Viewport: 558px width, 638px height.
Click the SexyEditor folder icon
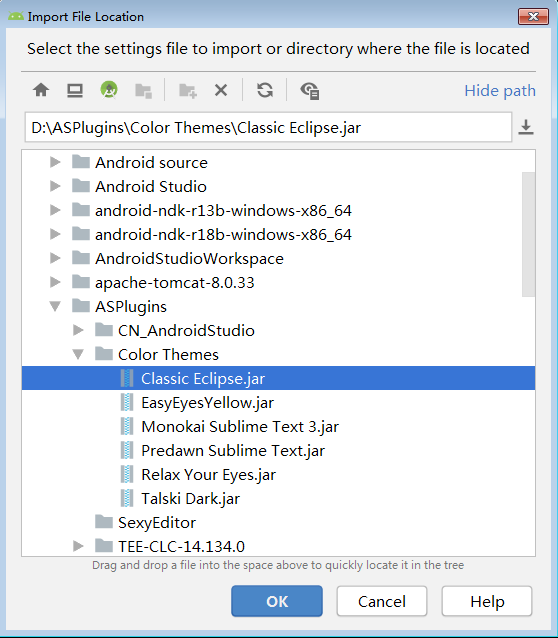click(104, 522)
